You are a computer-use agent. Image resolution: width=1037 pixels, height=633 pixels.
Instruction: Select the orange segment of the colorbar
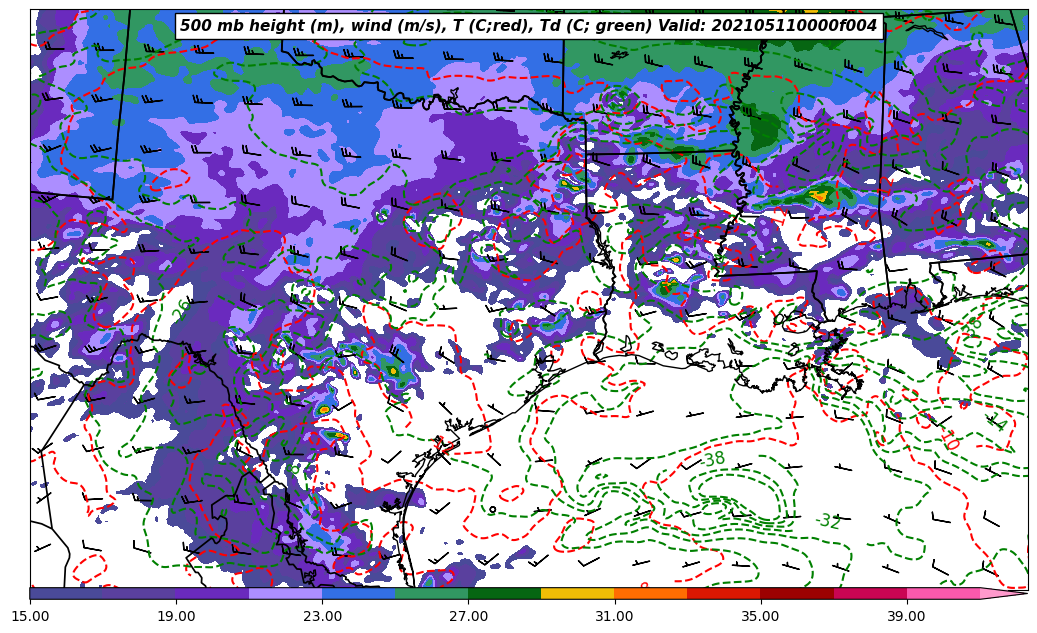650,593
